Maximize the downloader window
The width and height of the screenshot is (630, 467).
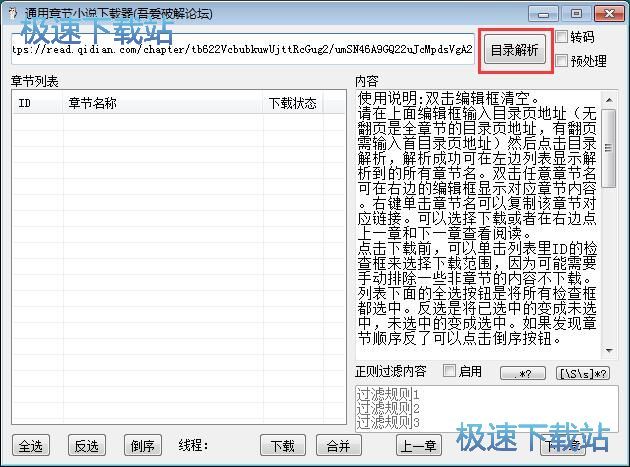576,14
